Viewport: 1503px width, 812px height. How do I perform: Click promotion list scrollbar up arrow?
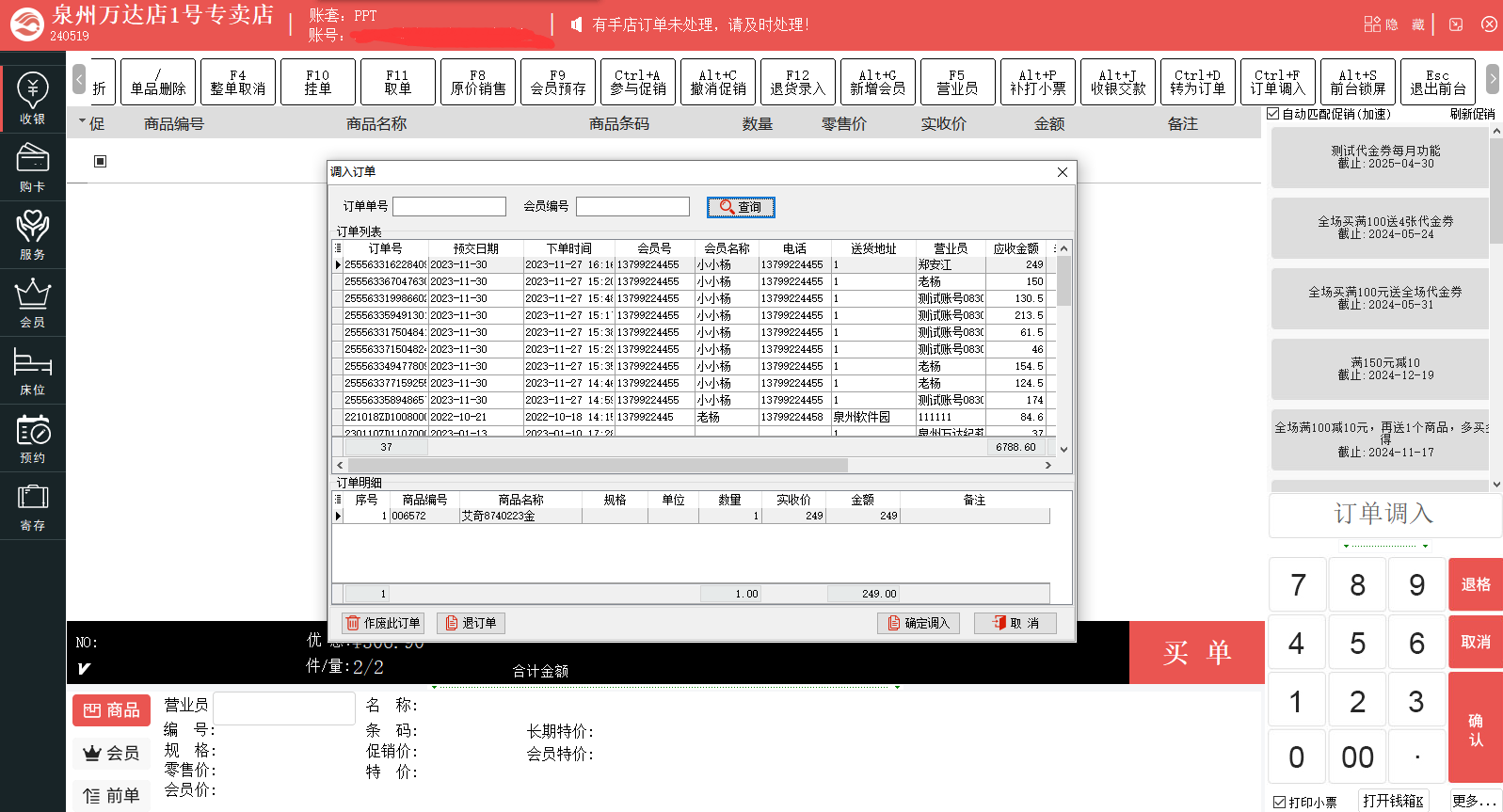pos(1496,133)
